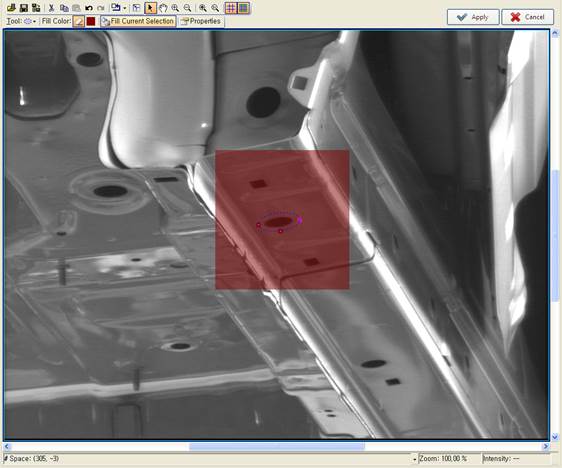
Task: Click the Cancel button
Action: click(527, 17)
